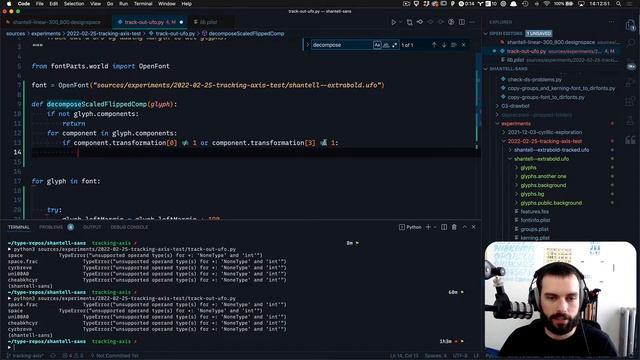Viewport: 640px width, 360px height.
Task: Click the Python terminal label
Action: (410, 227)
